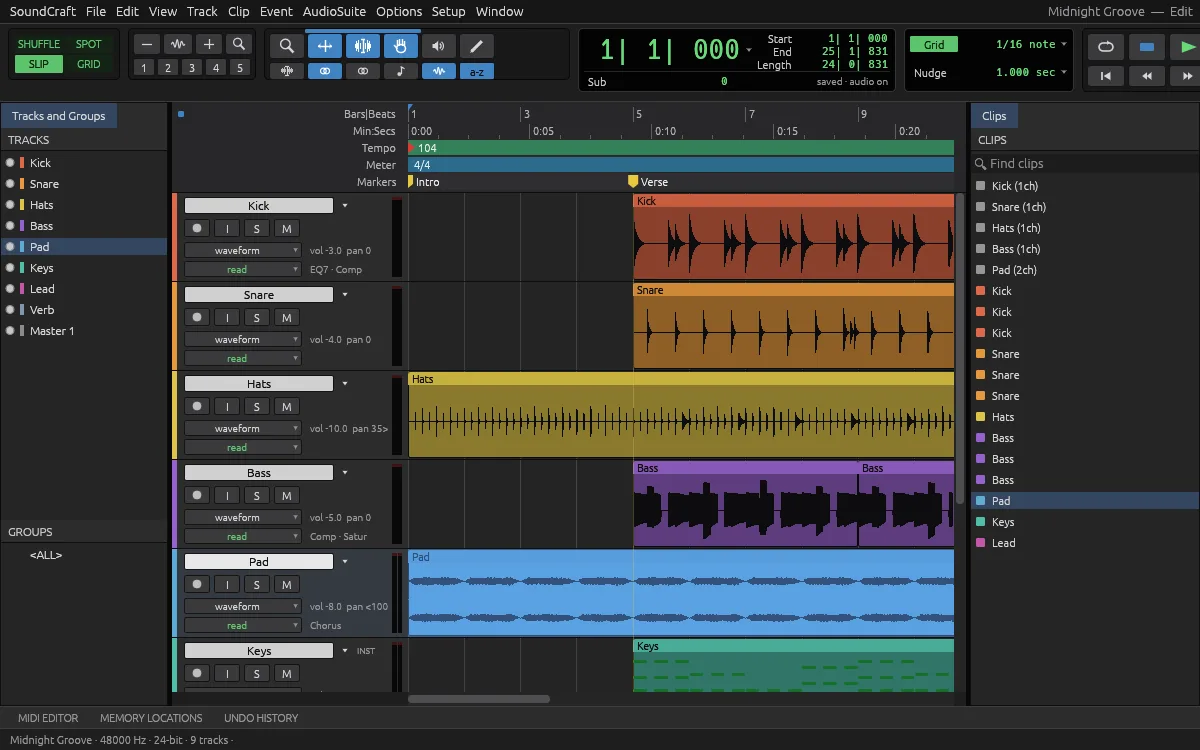Select the Selector waveform tool
The width and height of the screenshot is (1200, 750).
(x=363, y=46)
